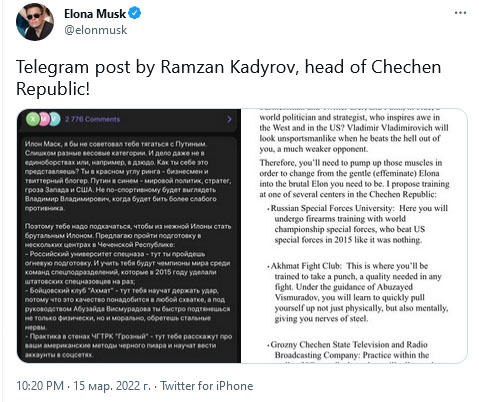Screen dimensions: 479x402
Task: Open the 2 776 Comments link
Action: pyautogui.click(x=92, y=119)
